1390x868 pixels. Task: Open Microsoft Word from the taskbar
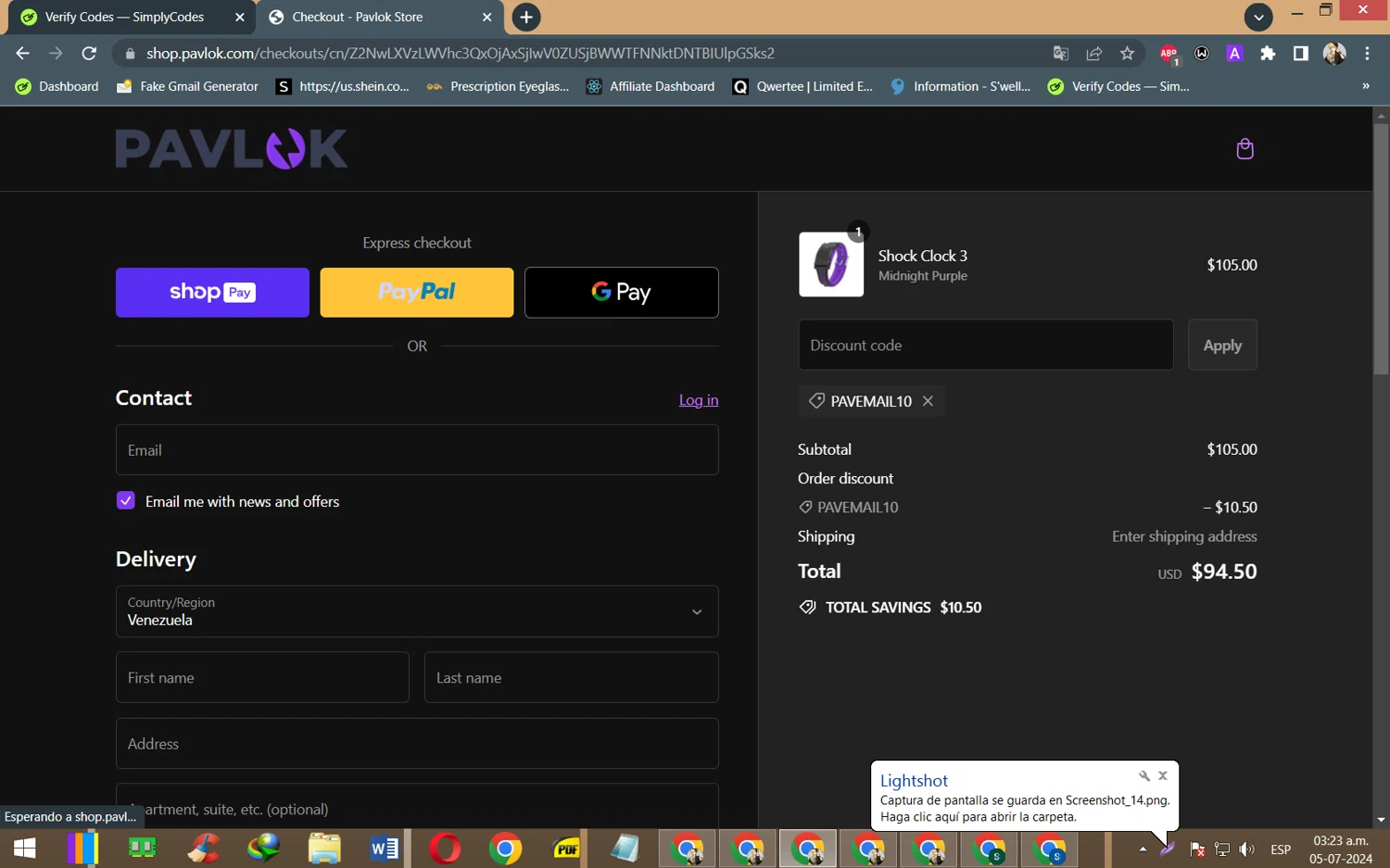tap(384, 849)
